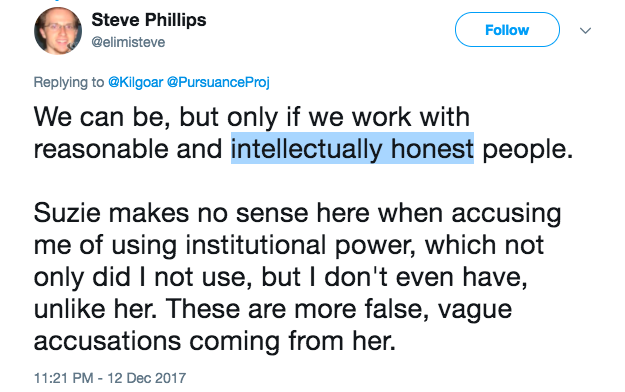Click the highlighted 'intellectually honest' text
Viewport: 625px width, 392px height.
tap(352, 148)
